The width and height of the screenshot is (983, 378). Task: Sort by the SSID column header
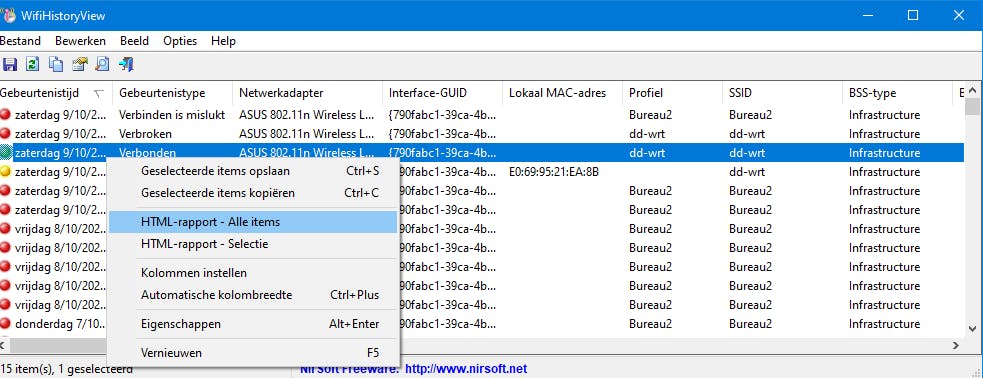[x=782, y=93]
